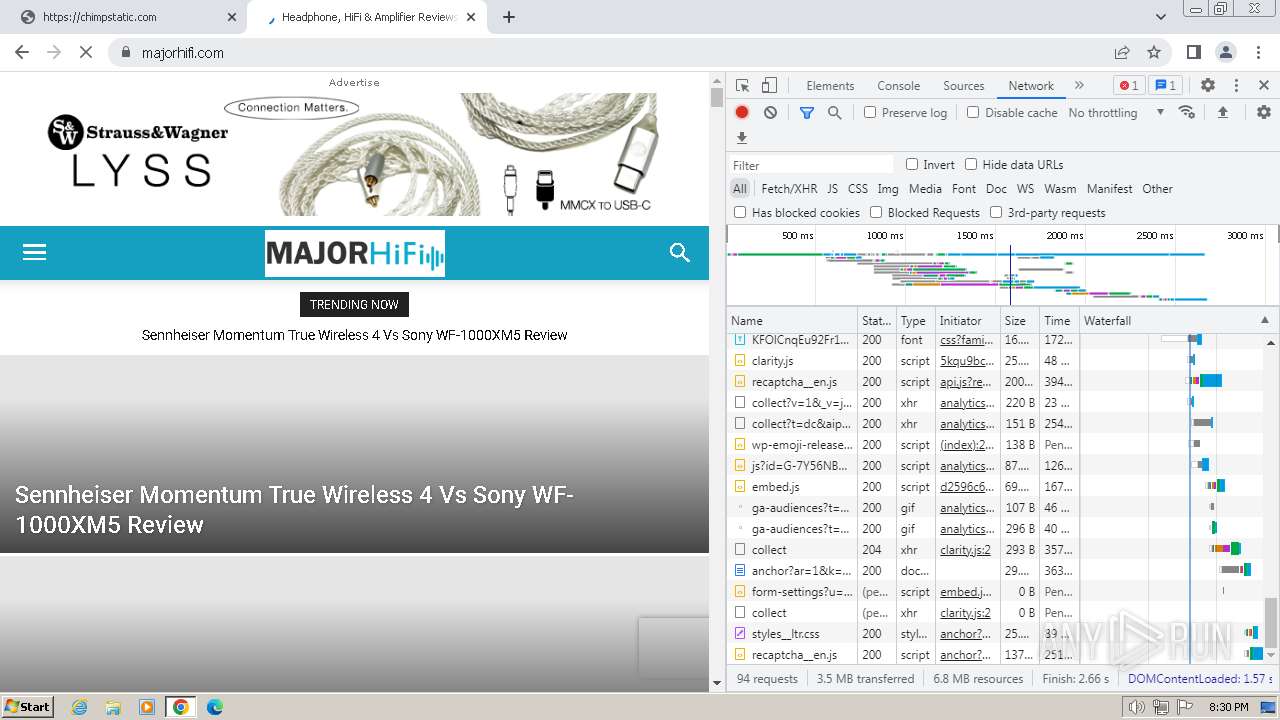1280x720 pixels.
Task: Open search in the Network panel
Action: (x=835, y=113)
